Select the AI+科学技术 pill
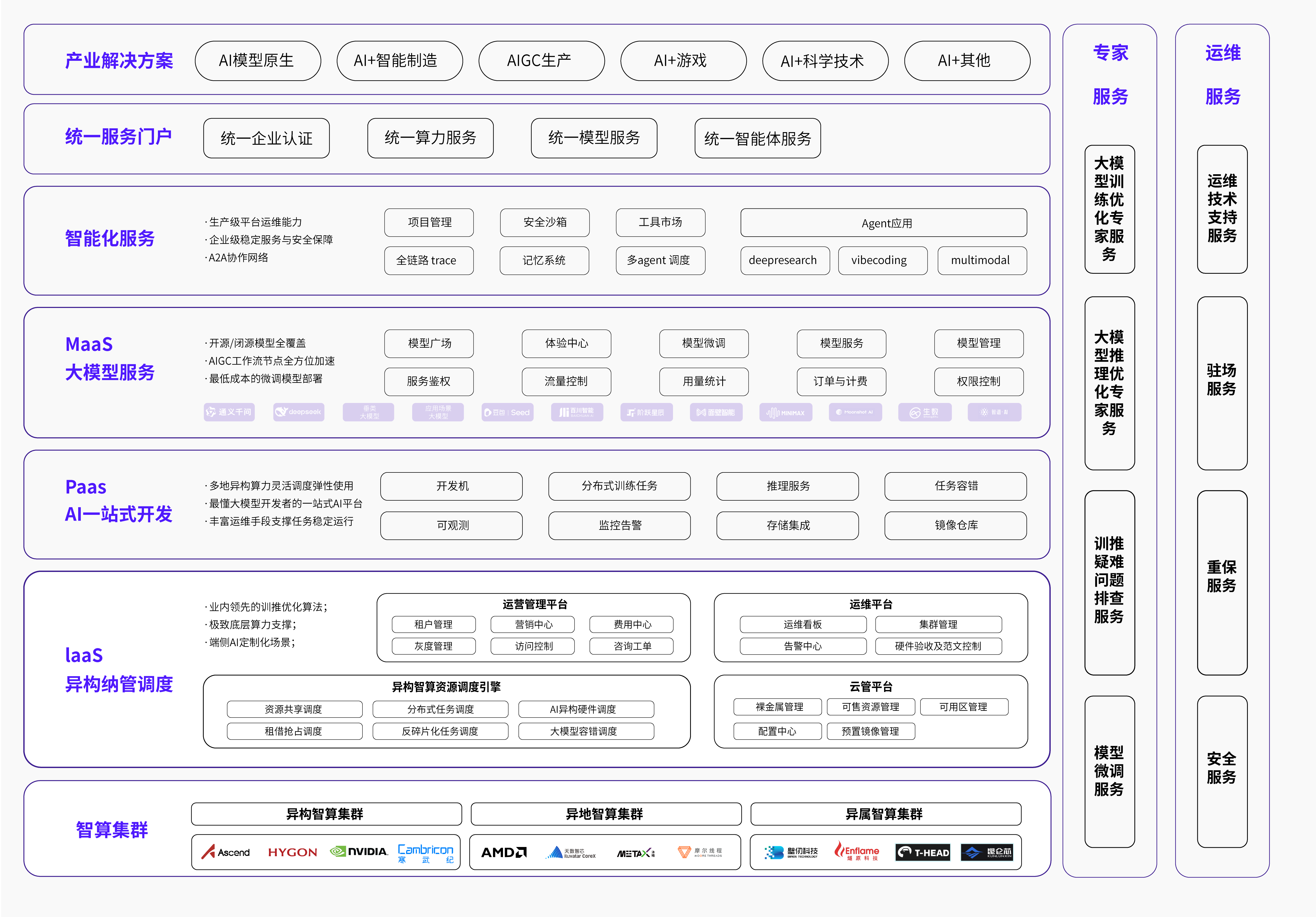This screenshot has height=917, width=1316. click(825, 61)
